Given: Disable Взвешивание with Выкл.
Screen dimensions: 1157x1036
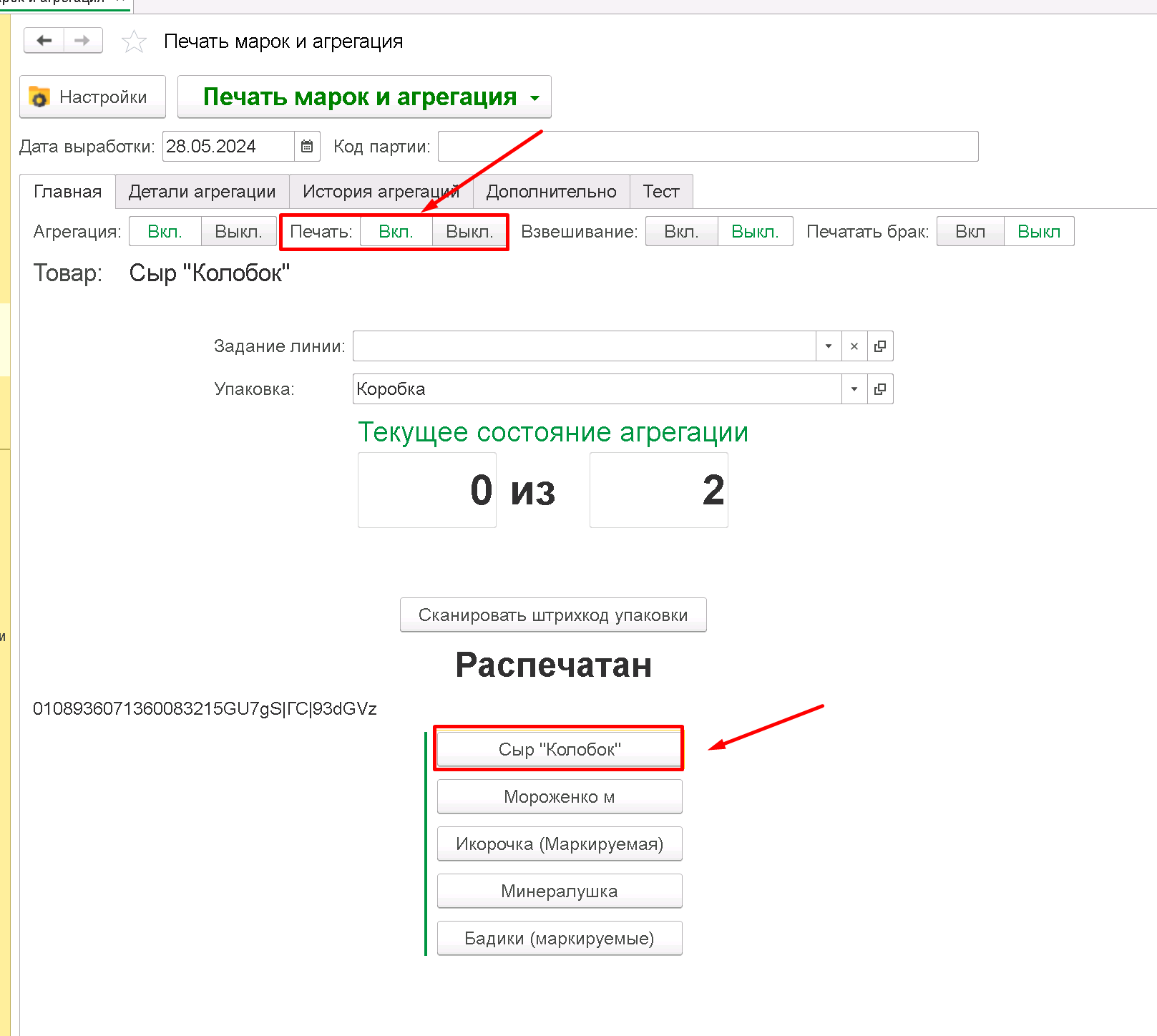Looking at the screenshot, I should tap(756, 232).
